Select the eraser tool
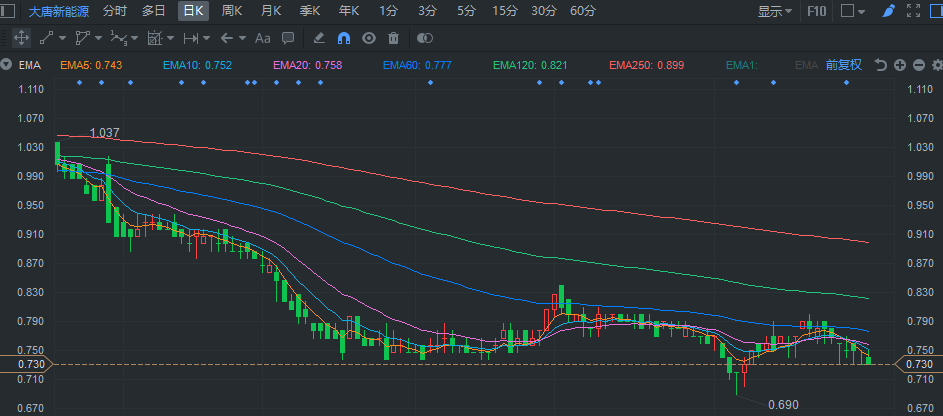The image size is (943, 416). point(319,38)
